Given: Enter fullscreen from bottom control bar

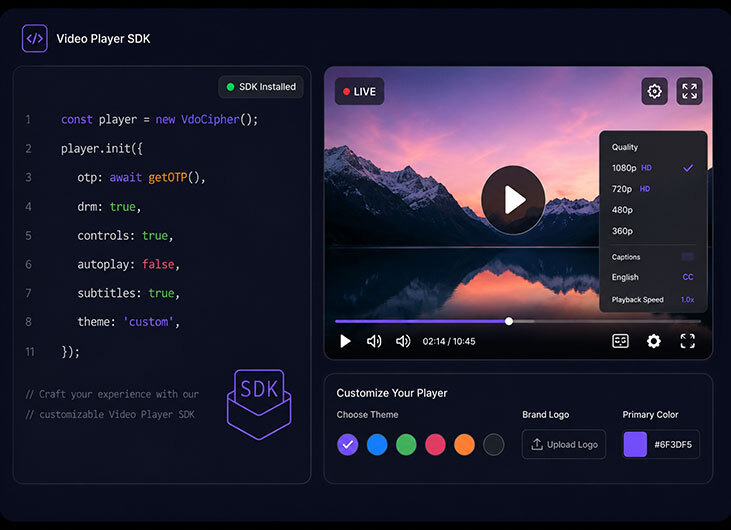Looking at the screenshot, I should (688, 341).
